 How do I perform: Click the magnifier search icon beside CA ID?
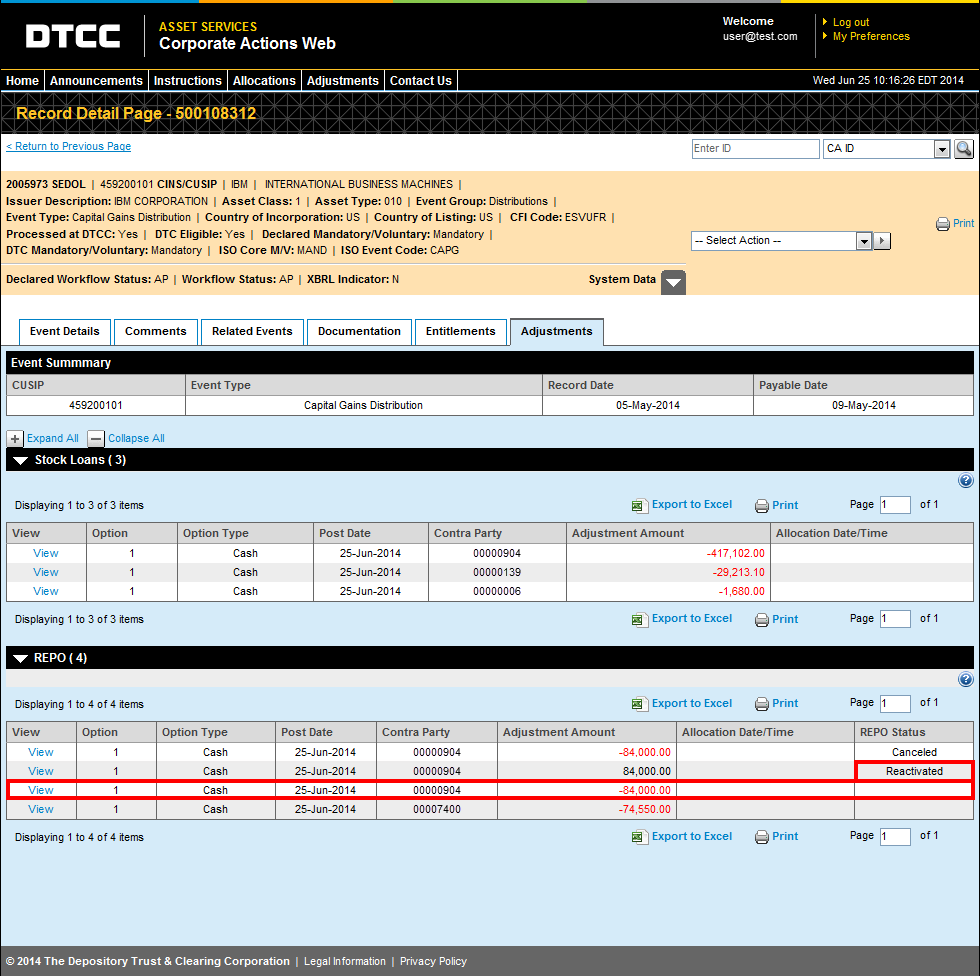(x=964, y=149)
